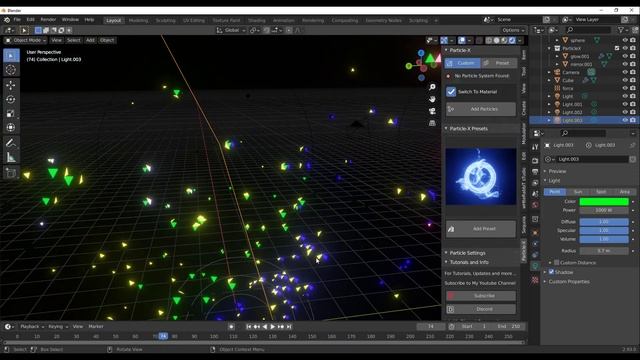Switch to the Shading workspace tab
The image size is (640, 360).
(x=257, y=20)
